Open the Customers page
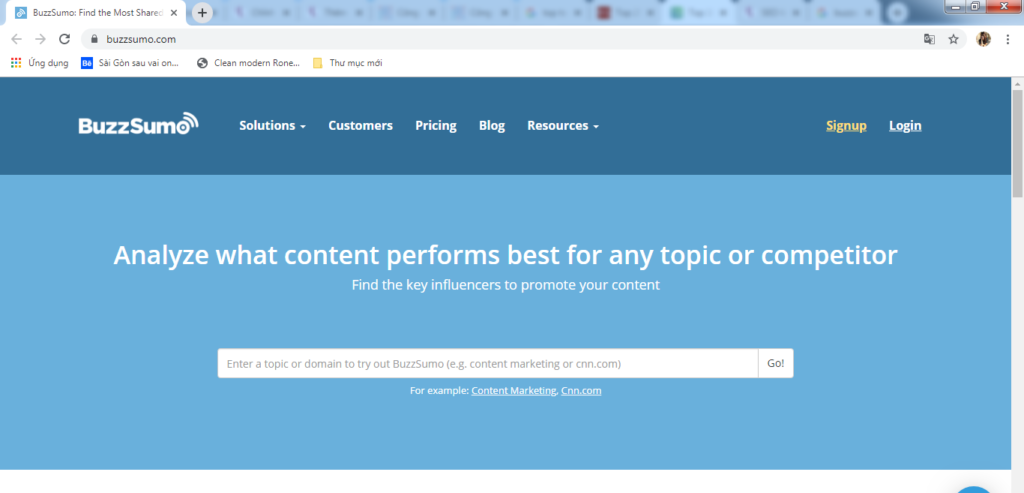Viewport: 1024px width, 493px height. [x=360, y=125]
